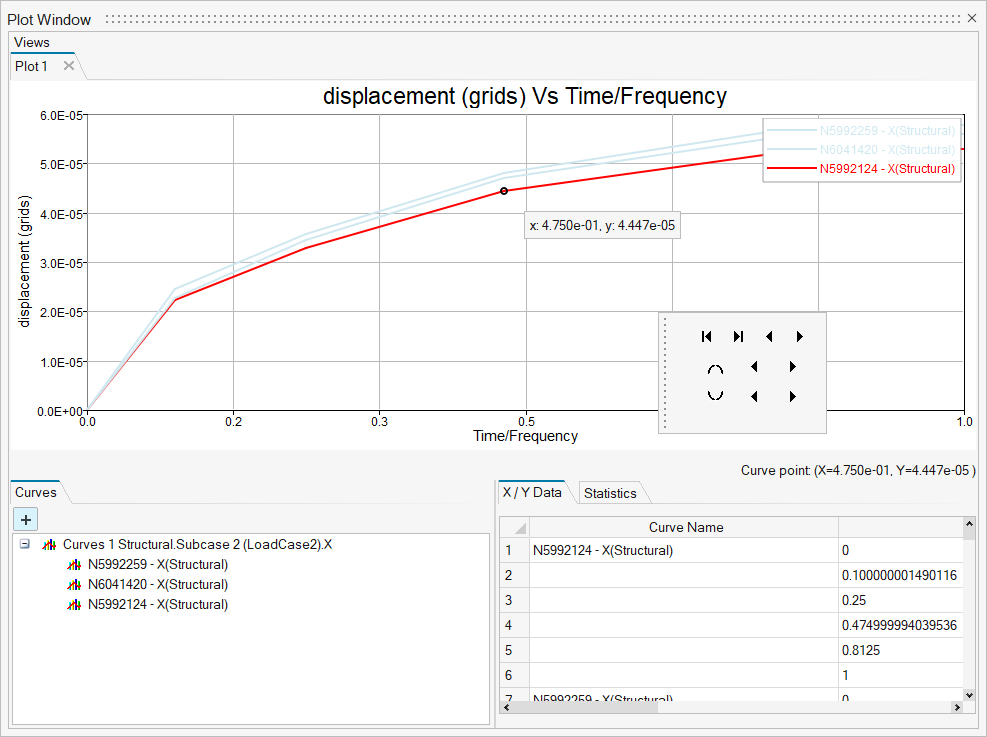Click the lower arc icon in navigator

coord(715,396)
